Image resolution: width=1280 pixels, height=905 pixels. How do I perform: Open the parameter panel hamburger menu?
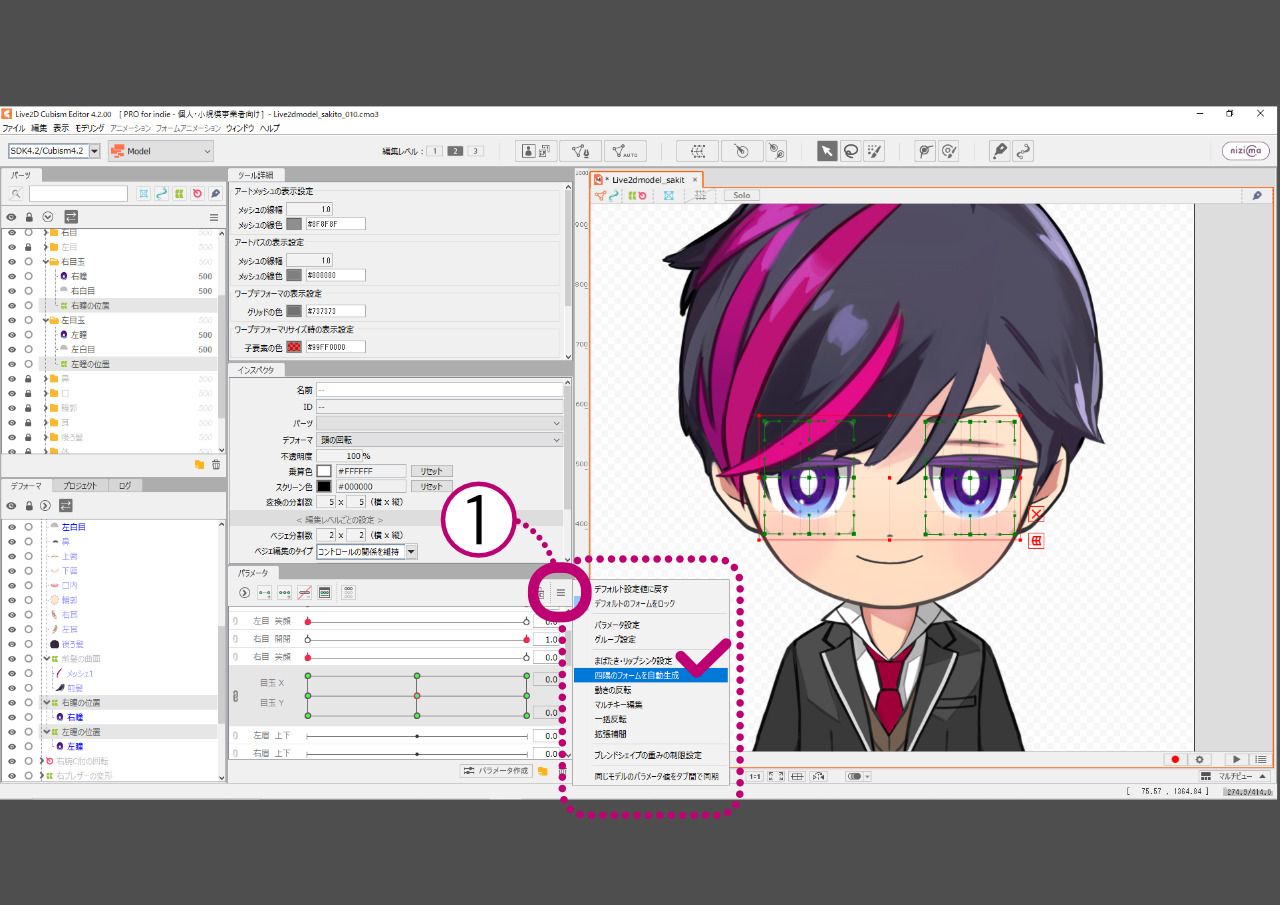(x=561, y=593)
